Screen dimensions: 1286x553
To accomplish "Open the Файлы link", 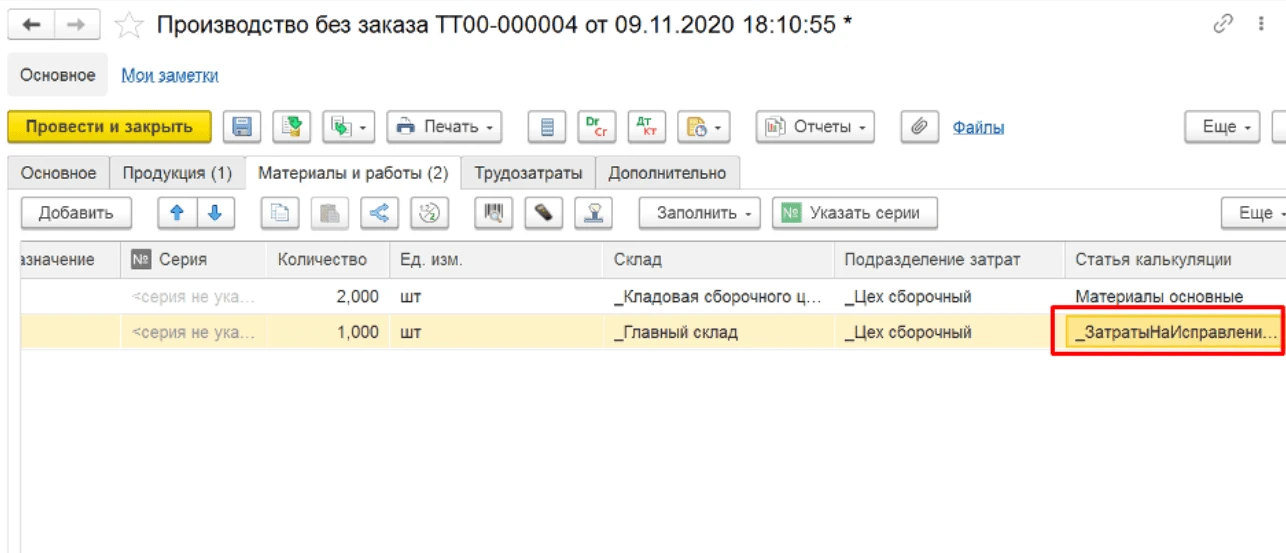I will point(978,127).
